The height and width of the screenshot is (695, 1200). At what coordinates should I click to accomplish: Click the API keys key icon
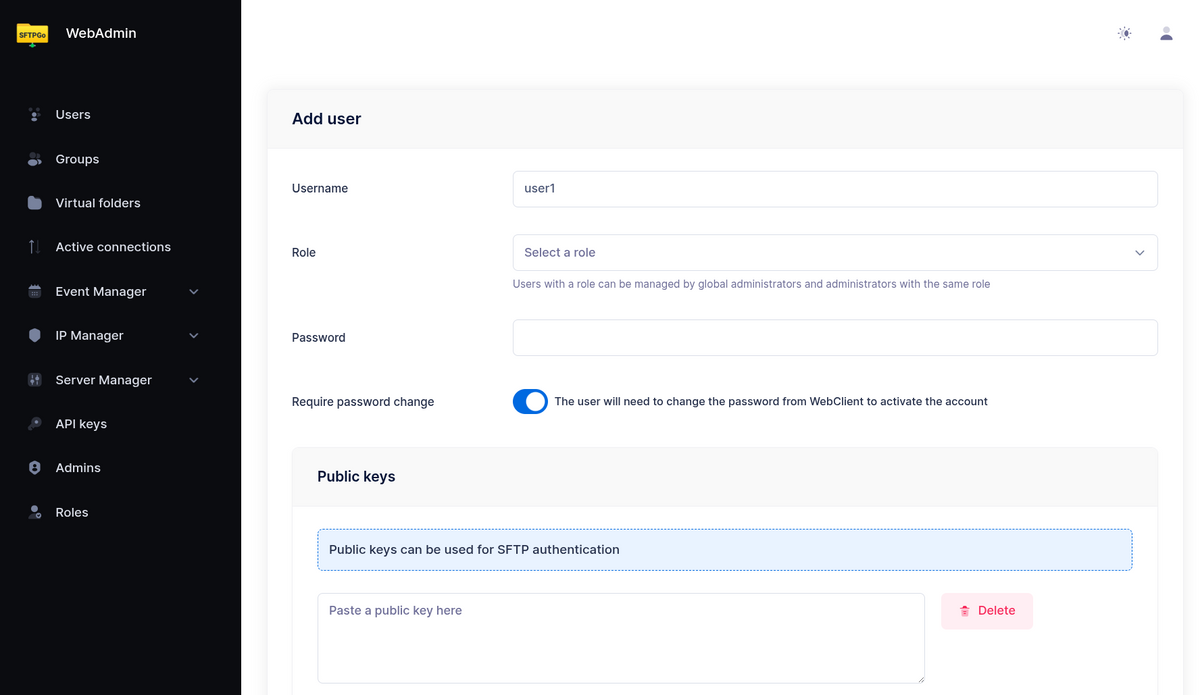click(34, 424)
